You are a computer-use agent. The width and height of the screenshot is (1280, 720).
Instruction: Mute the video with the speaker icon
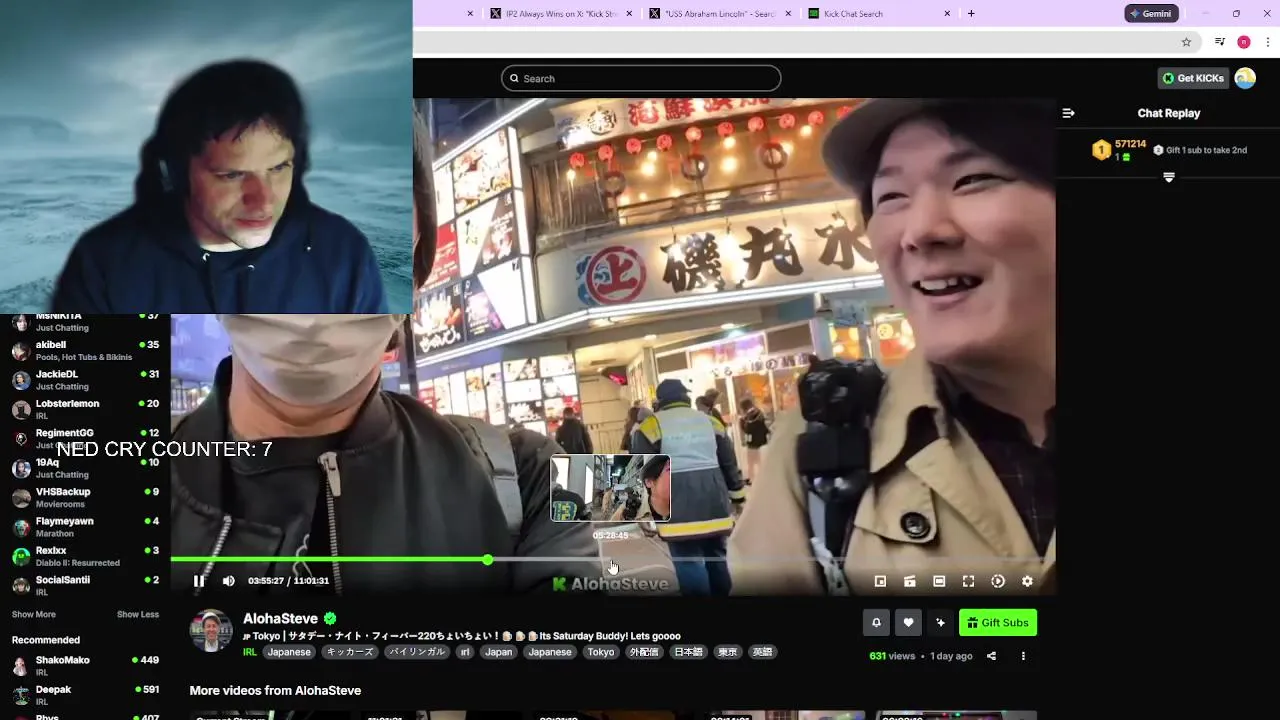click(229, 581)
